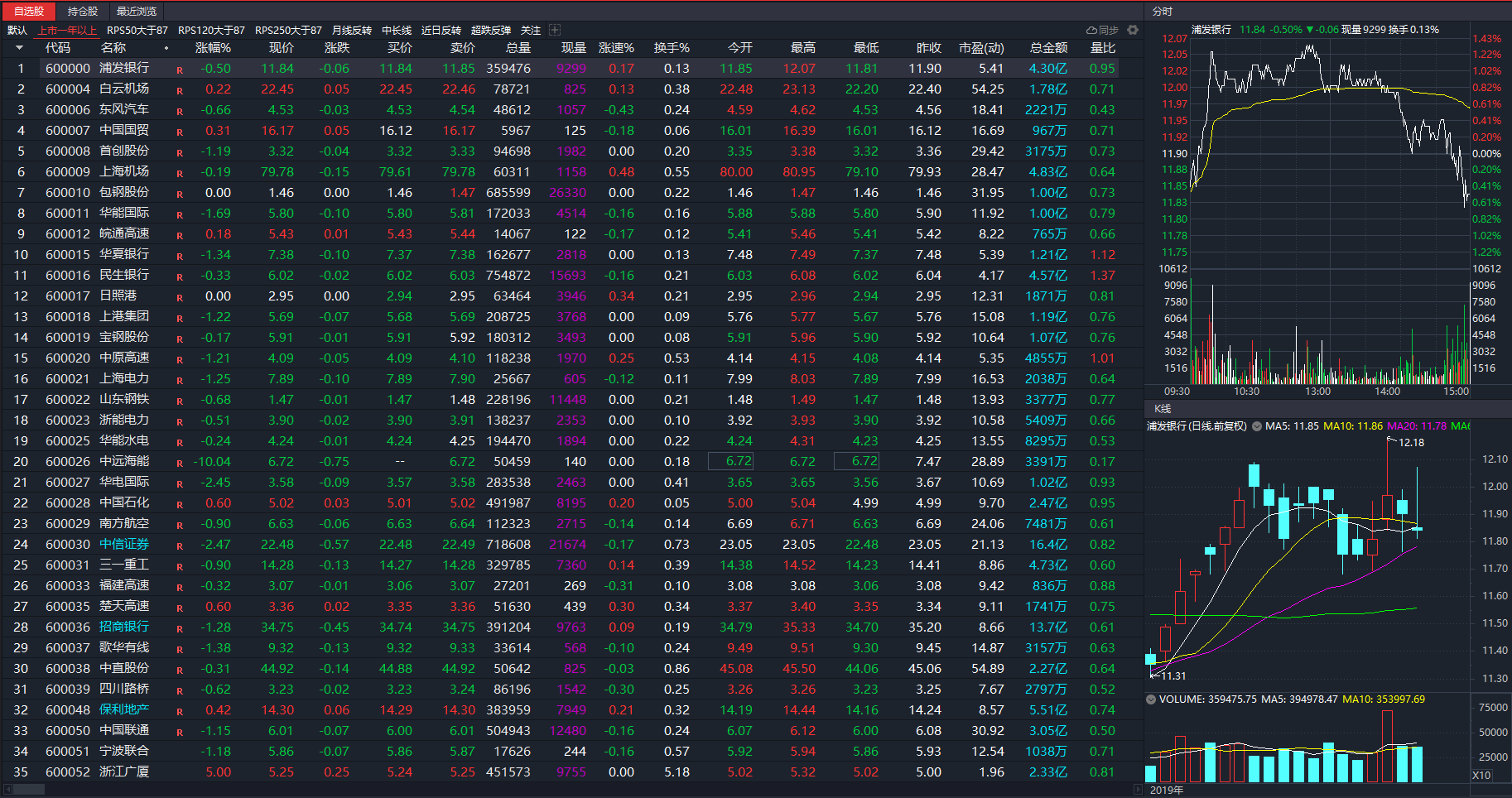Click the 2019年 label on K-line axis

pyautogui.click(x=1167, y=790)
